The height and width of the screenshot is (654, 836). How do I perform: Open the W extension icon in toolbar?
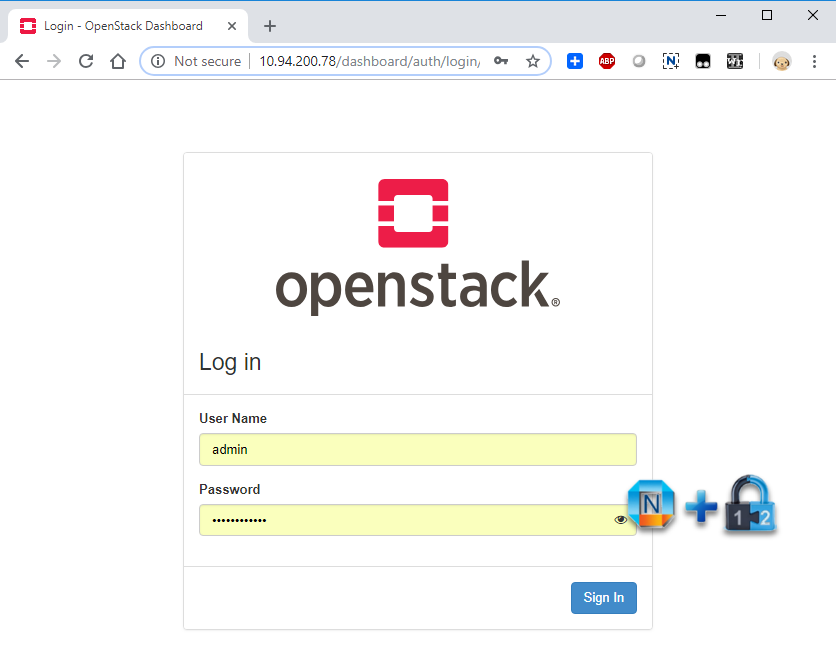[x=735, y=61]
